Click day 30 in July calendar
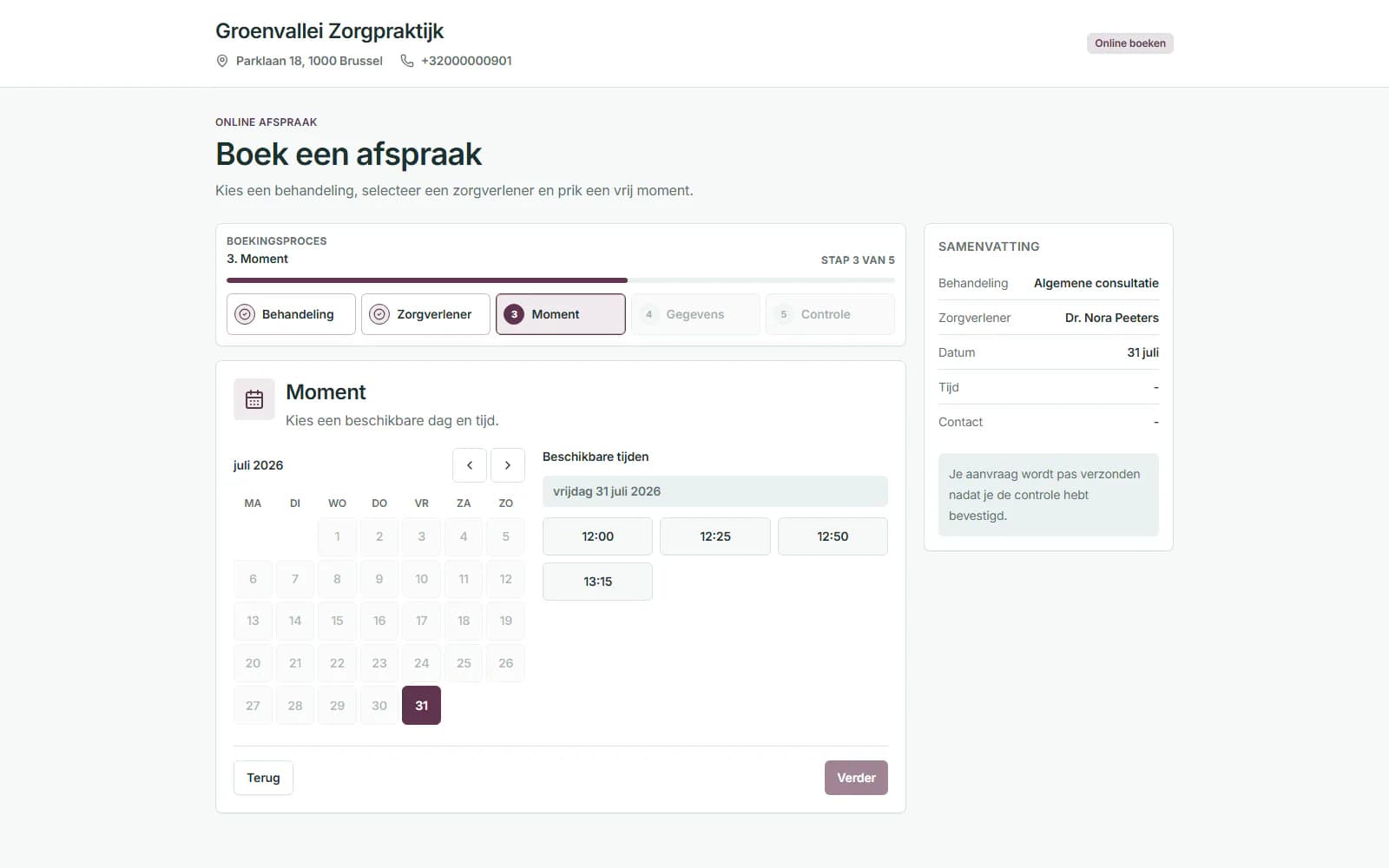This screenshot has width=1389, height=868. [x=379, y=706]
